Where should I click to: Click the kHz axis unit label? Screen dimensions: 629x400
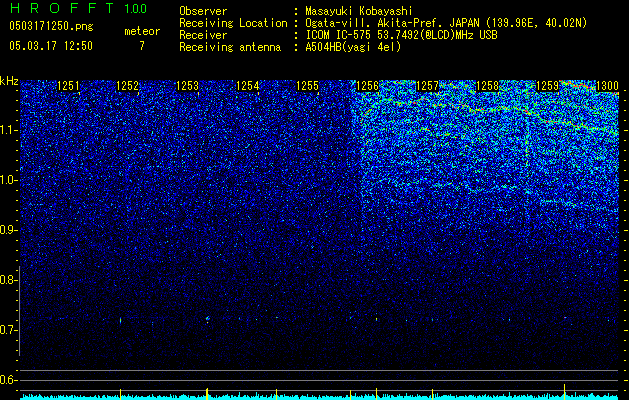point(9,81)
